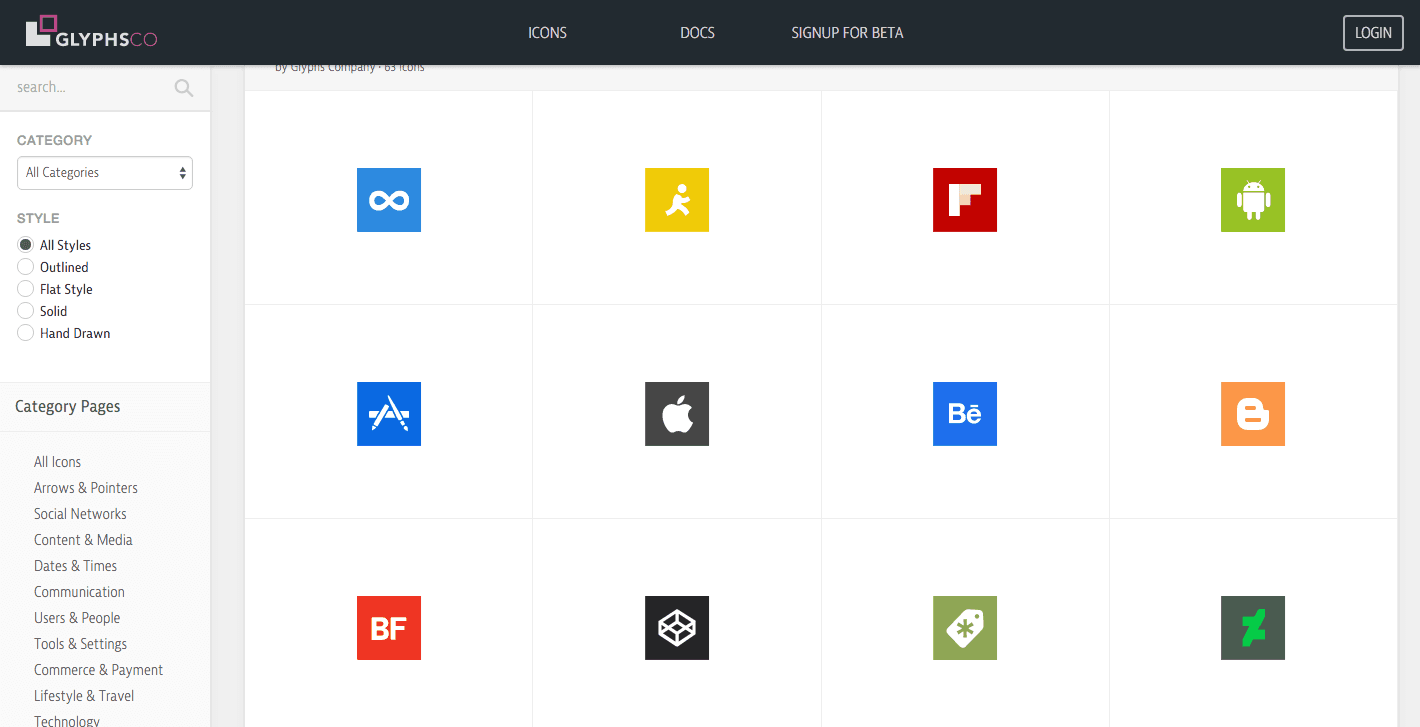Open Social Networks category page
This screenshot has height=727, width=1420.
(x=80, y=514)
